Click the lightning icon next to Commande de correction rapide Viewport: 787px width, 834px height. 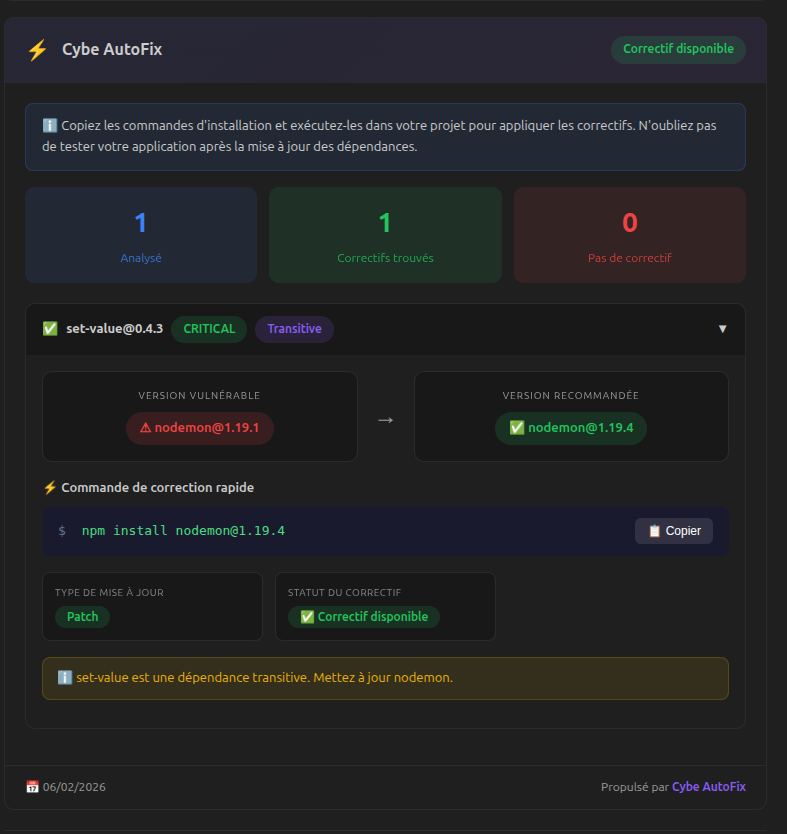click(50, 487)
